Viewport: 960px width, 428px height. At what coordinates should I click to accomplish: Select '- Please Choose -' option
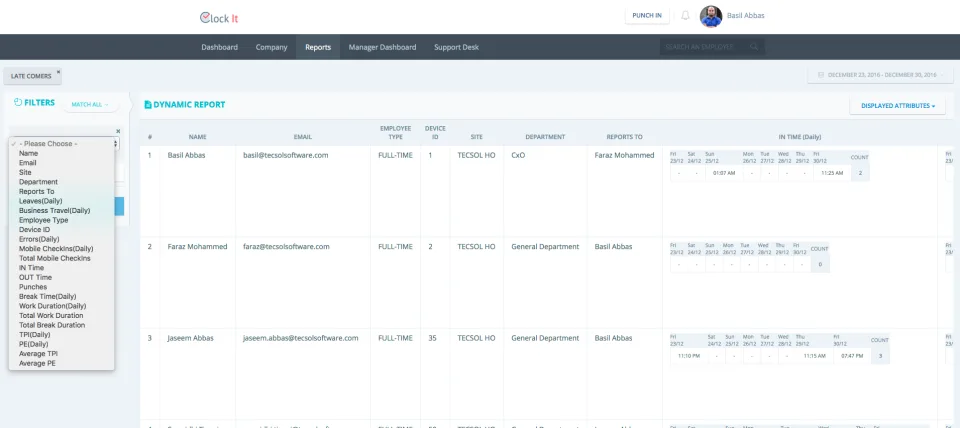pos(61,143)
